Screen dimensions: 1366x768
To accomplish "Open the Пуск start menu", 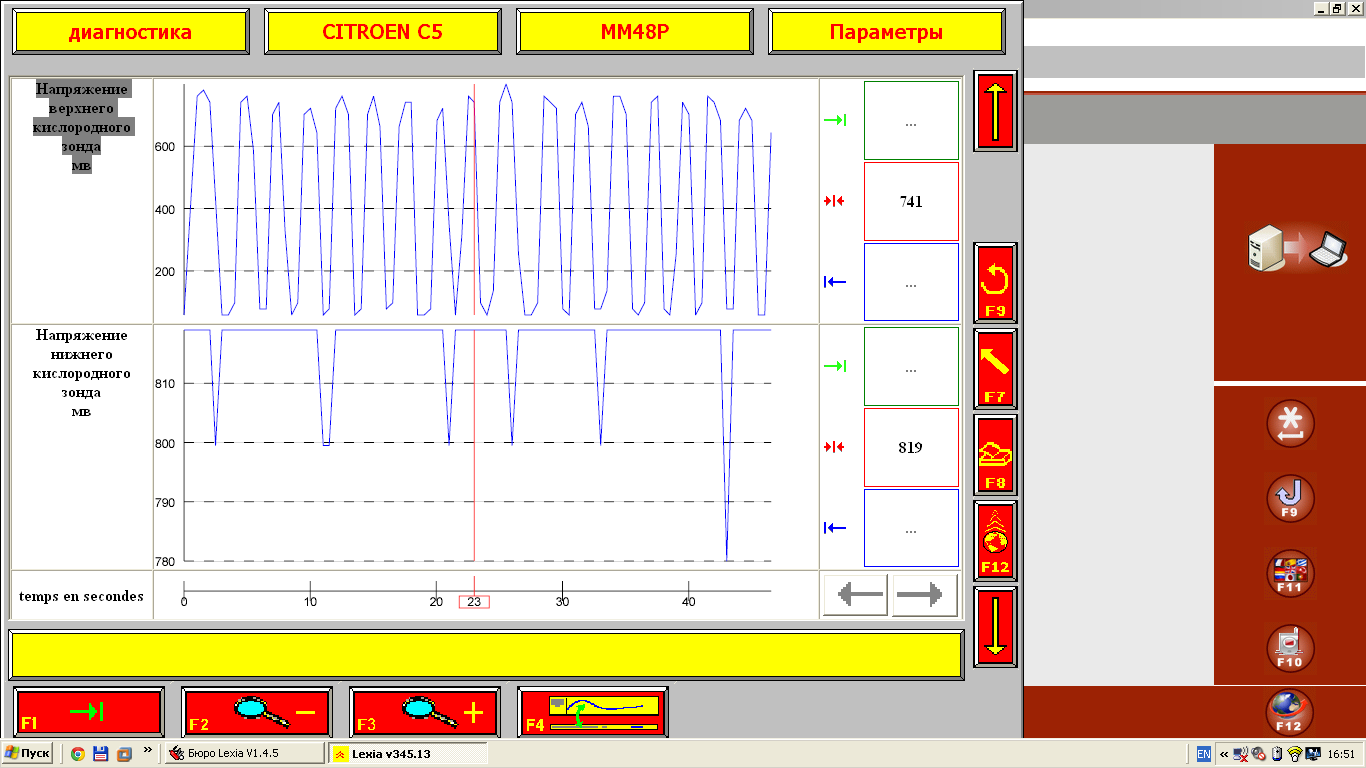I will pos(27,753).
